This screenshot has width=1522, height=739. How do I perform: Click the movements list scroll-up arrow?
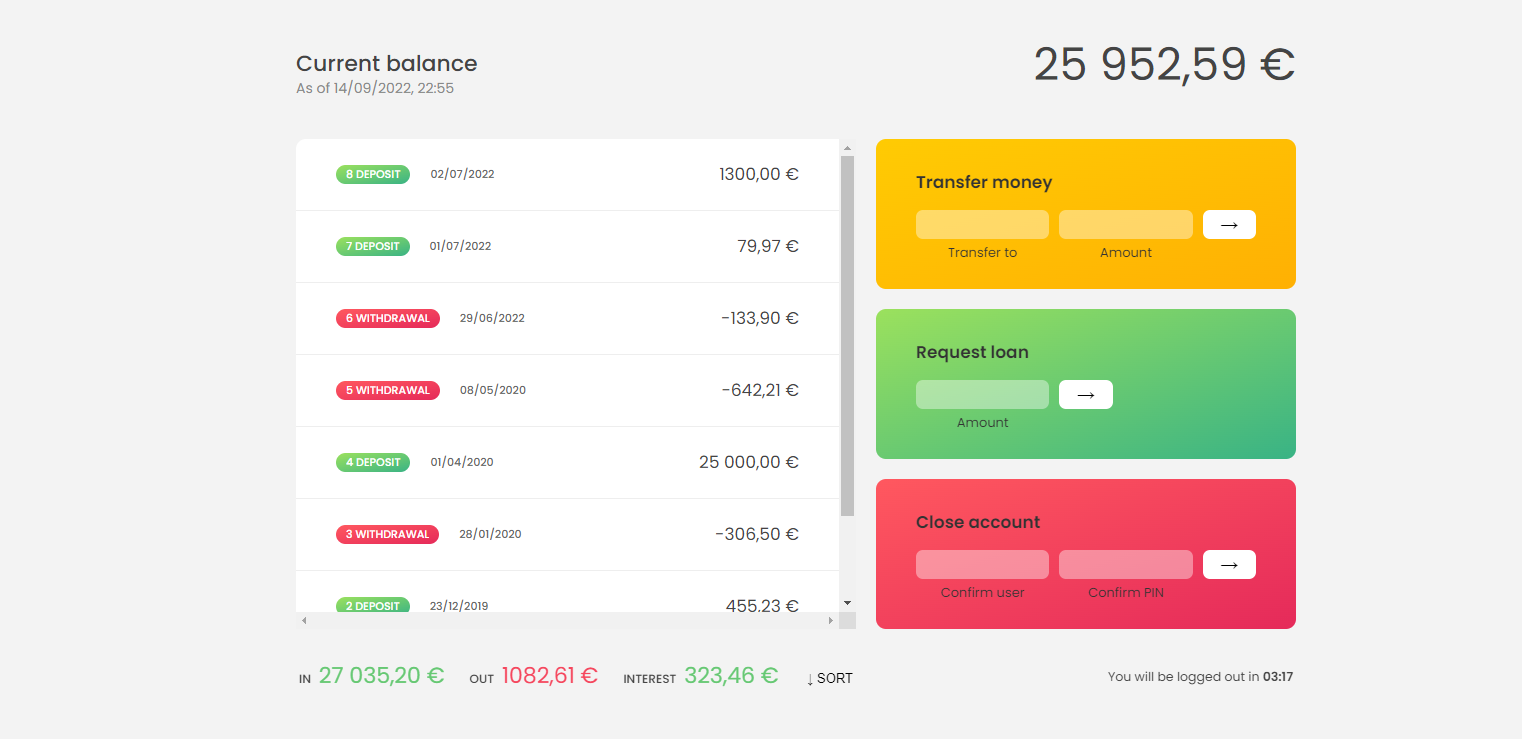pyautogui.click(x=847, y=148)
